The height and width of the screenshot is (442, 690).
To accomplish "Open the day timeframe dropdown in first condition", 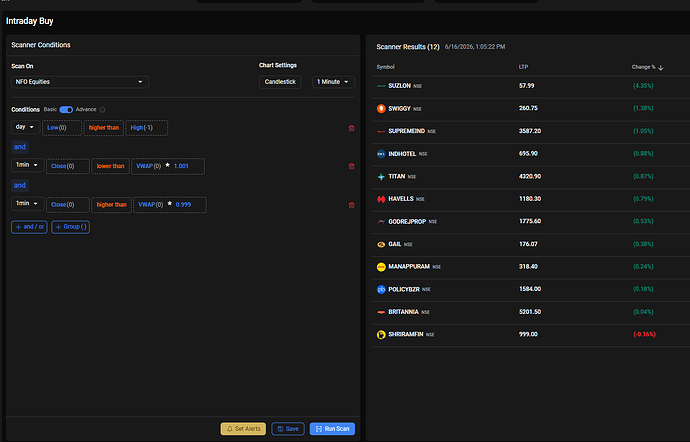I will tap(26, 127).
